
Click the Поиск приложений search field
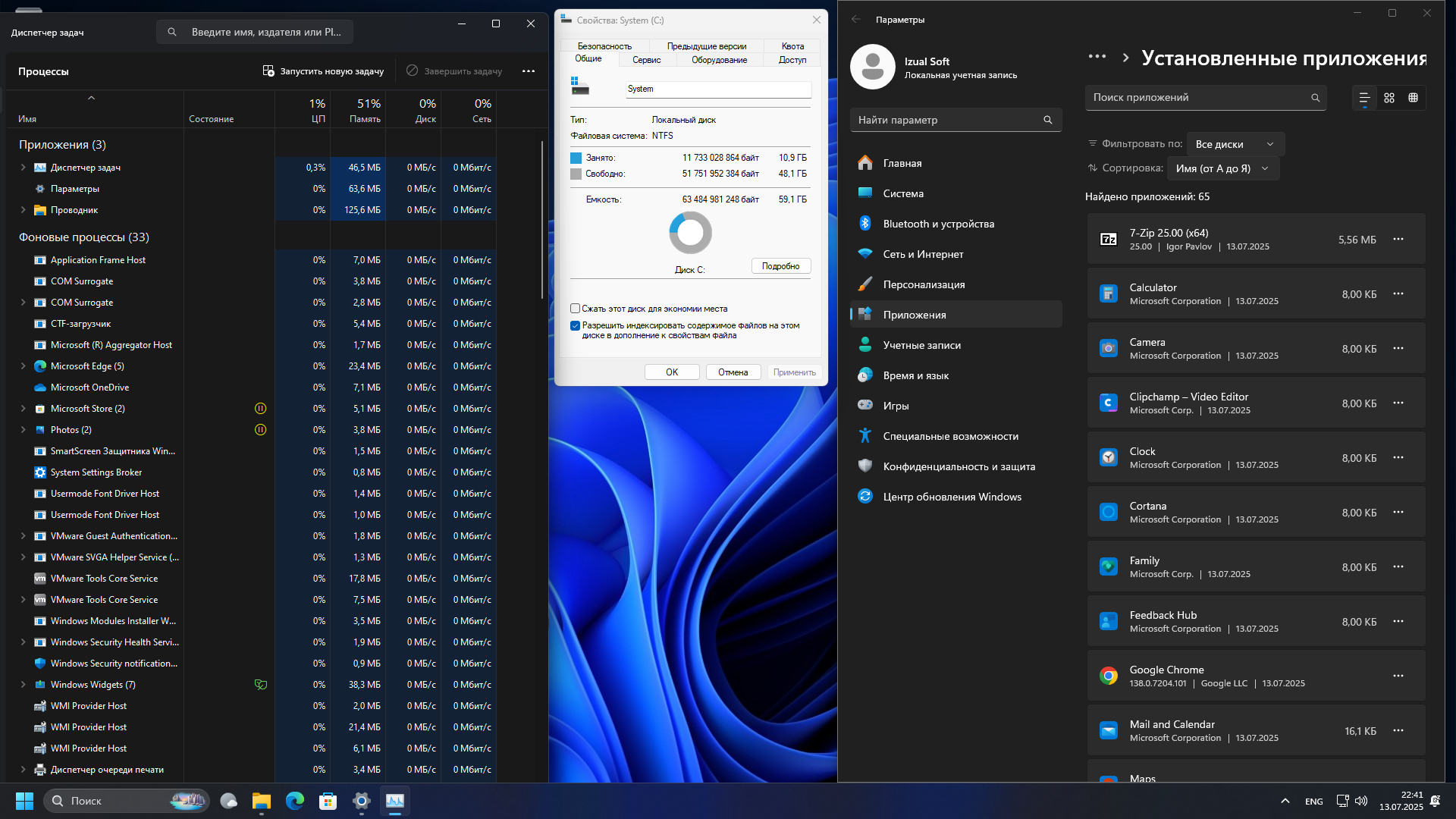1206,98
